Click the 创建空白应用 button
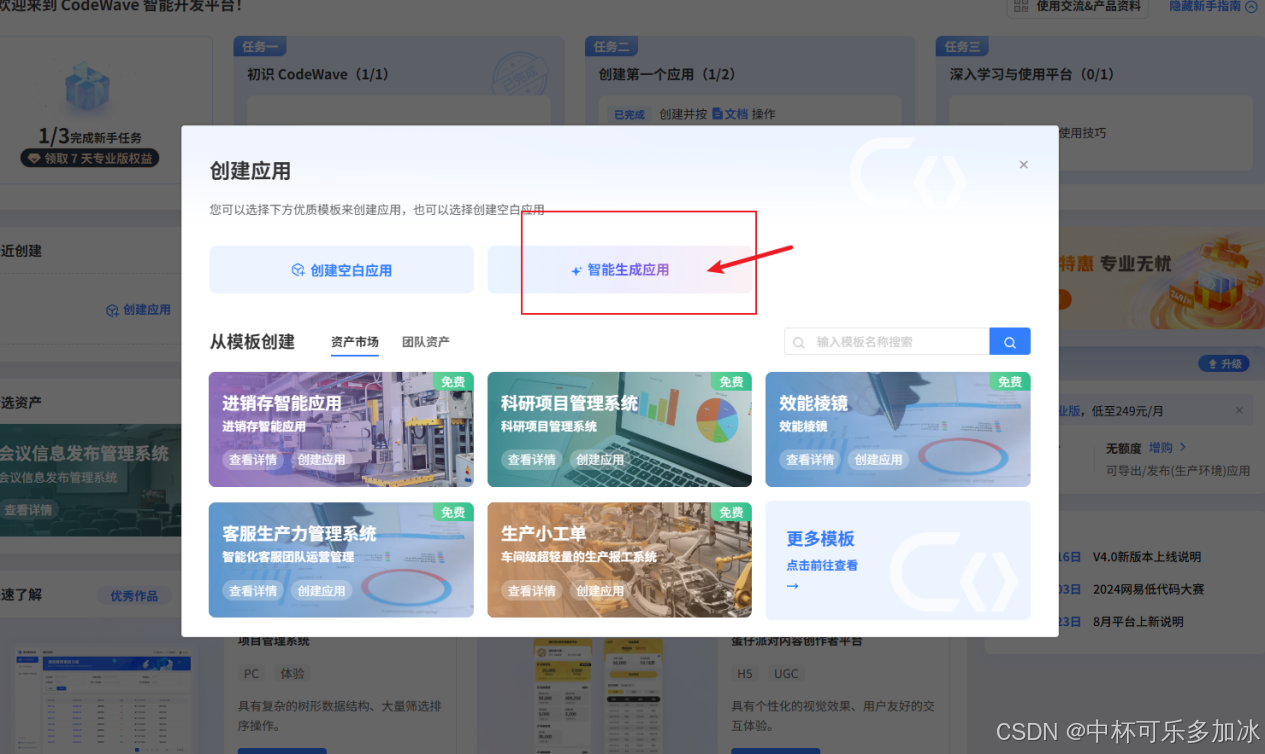 point(341,270)
